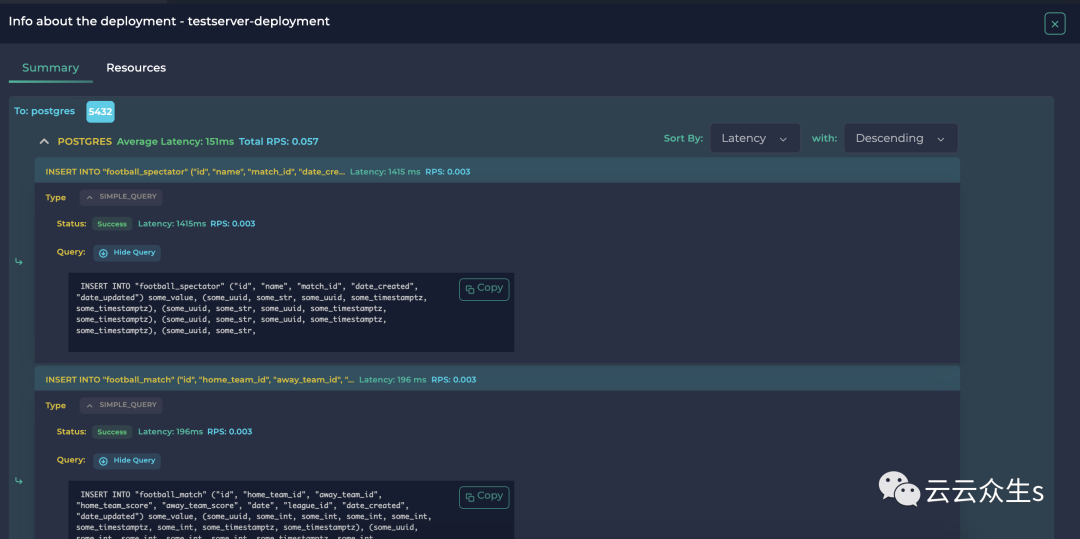
Task: Open the Descending order dropdown
Action: [900, 138]
